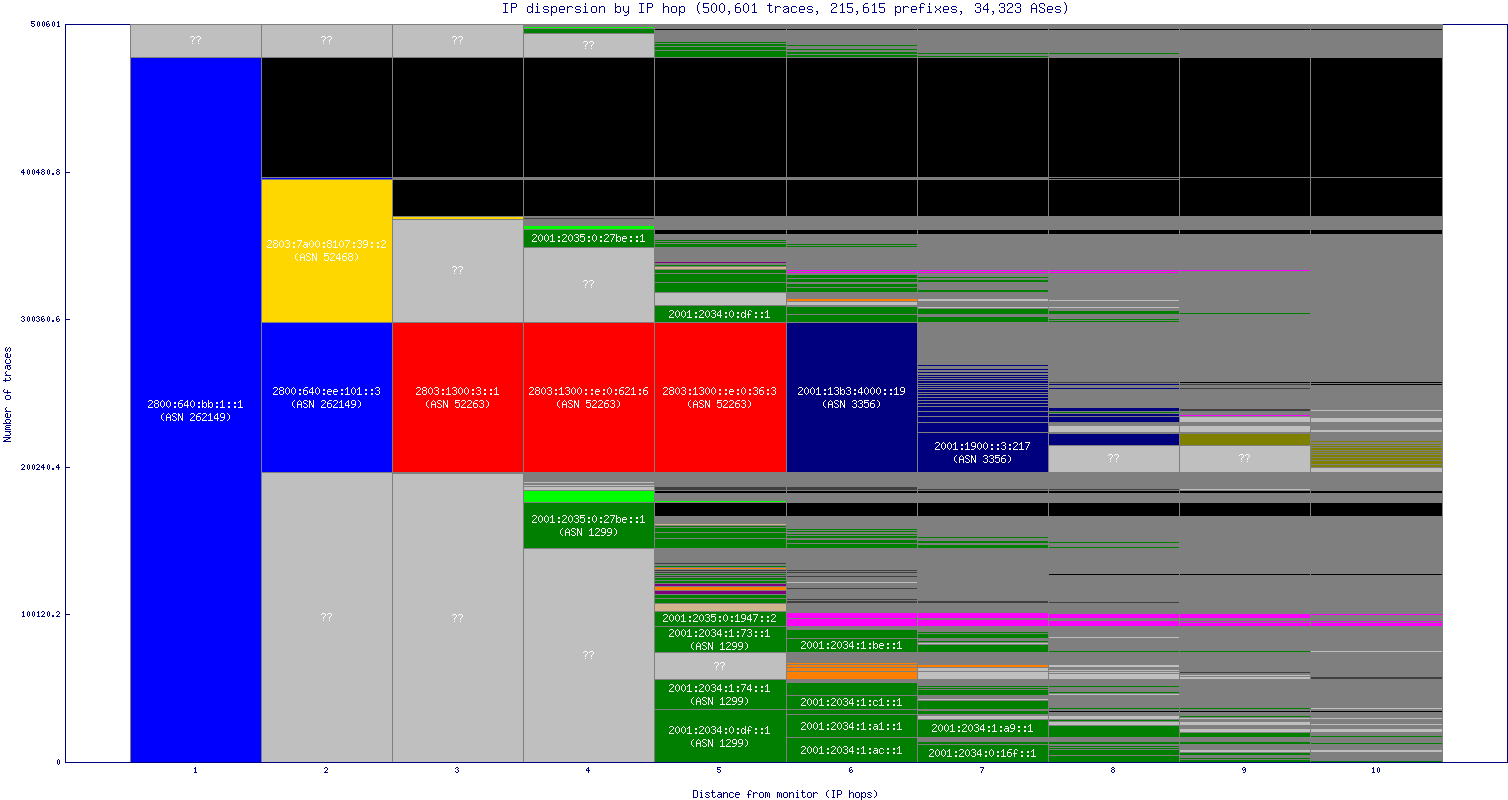The image size is (1508, 800).
Task: Select the 2001:2035:0:1947::2 block
Action: tap(720, 618)
